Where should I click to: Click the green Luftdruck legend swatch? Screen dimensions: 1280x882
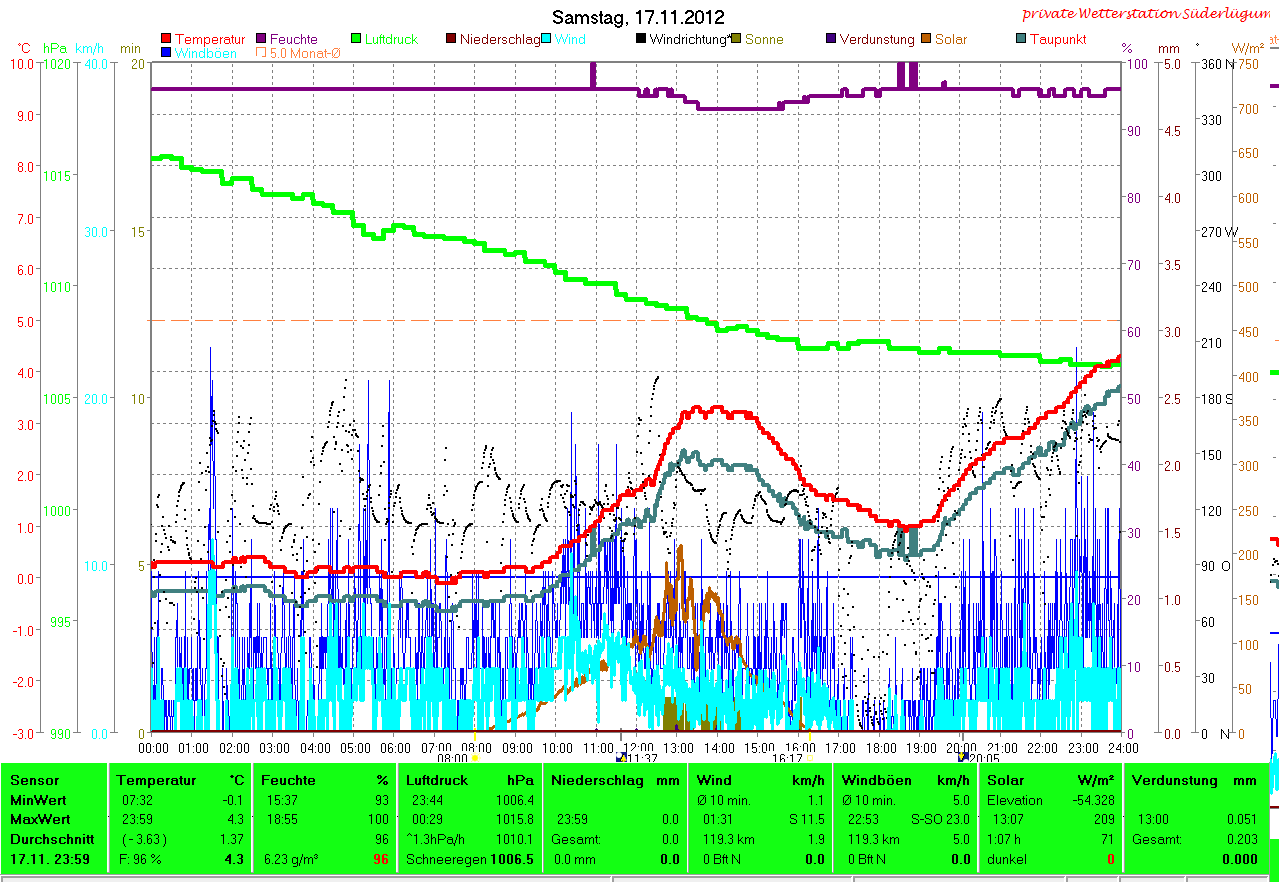(356, 39)
